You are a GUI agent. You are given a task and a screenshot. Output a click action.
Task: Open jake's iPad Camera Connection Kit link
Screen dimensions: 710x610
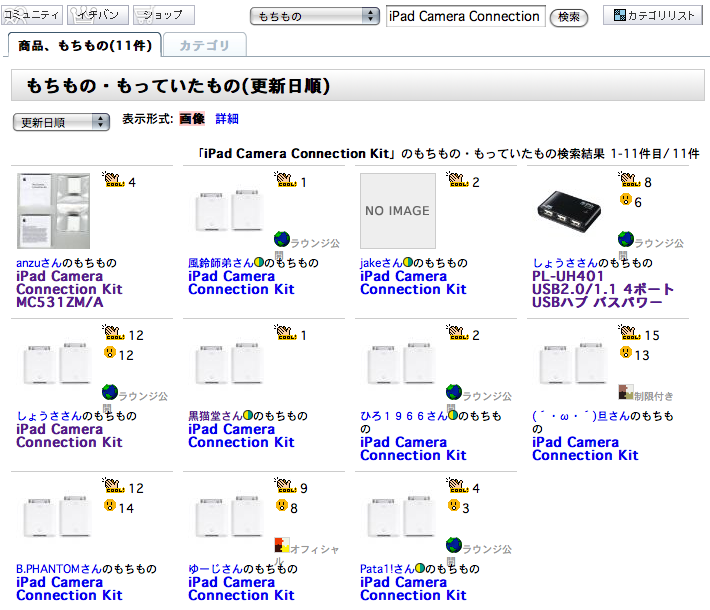(413, 283)
